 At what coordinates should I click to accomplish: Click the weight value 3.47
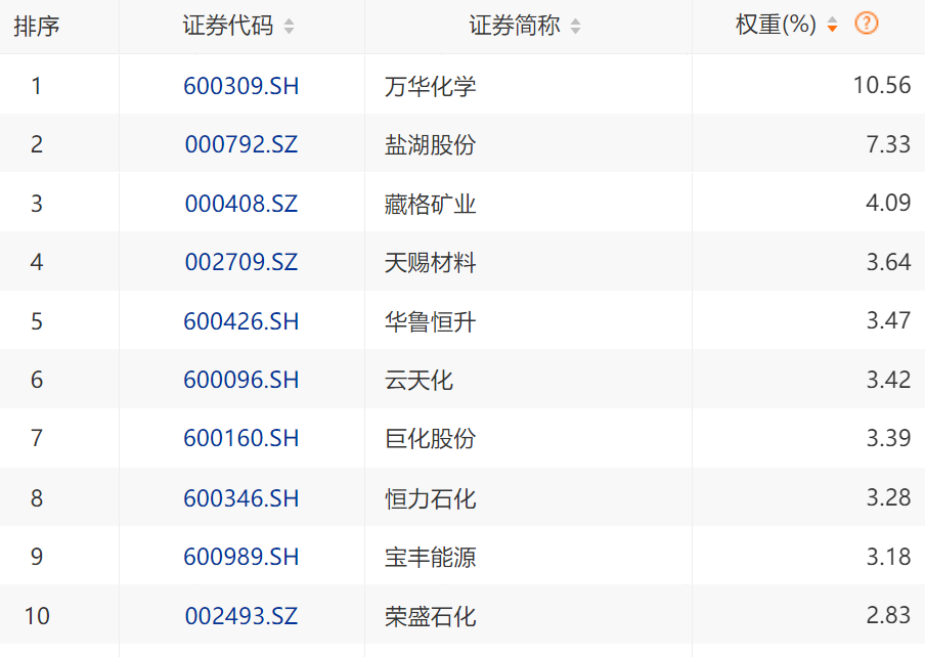point(888,320)
